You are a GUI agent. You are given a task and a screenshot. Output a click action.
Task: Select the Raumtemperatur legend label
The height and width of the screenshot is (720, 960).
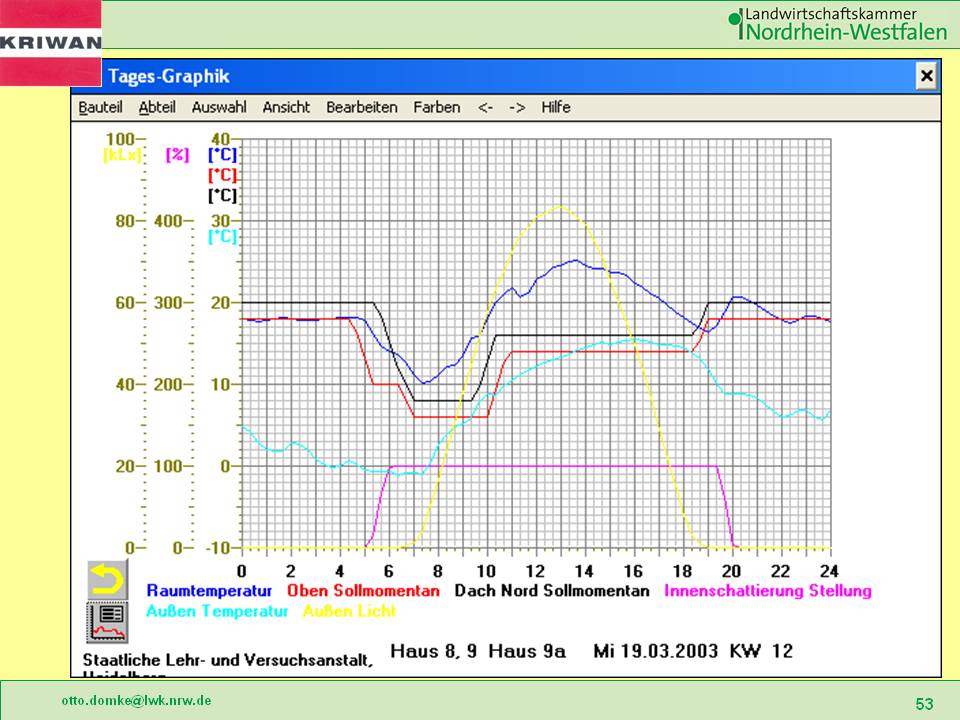210,591
